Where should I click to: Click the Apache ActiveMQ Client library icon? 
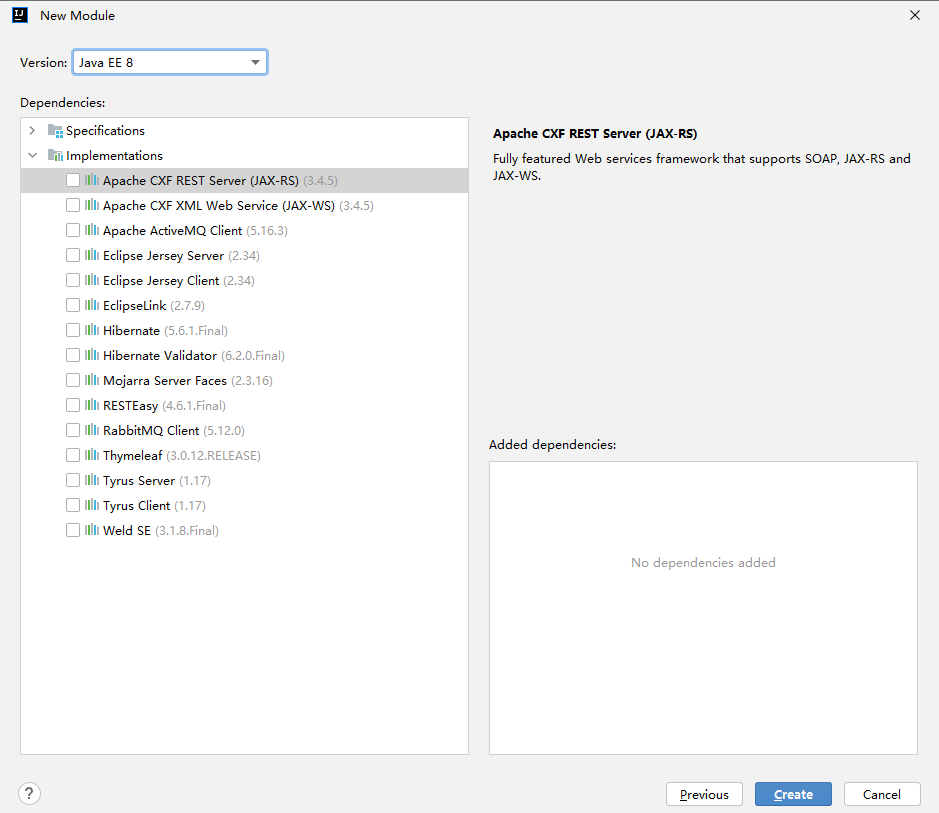[x=92, y=230]
